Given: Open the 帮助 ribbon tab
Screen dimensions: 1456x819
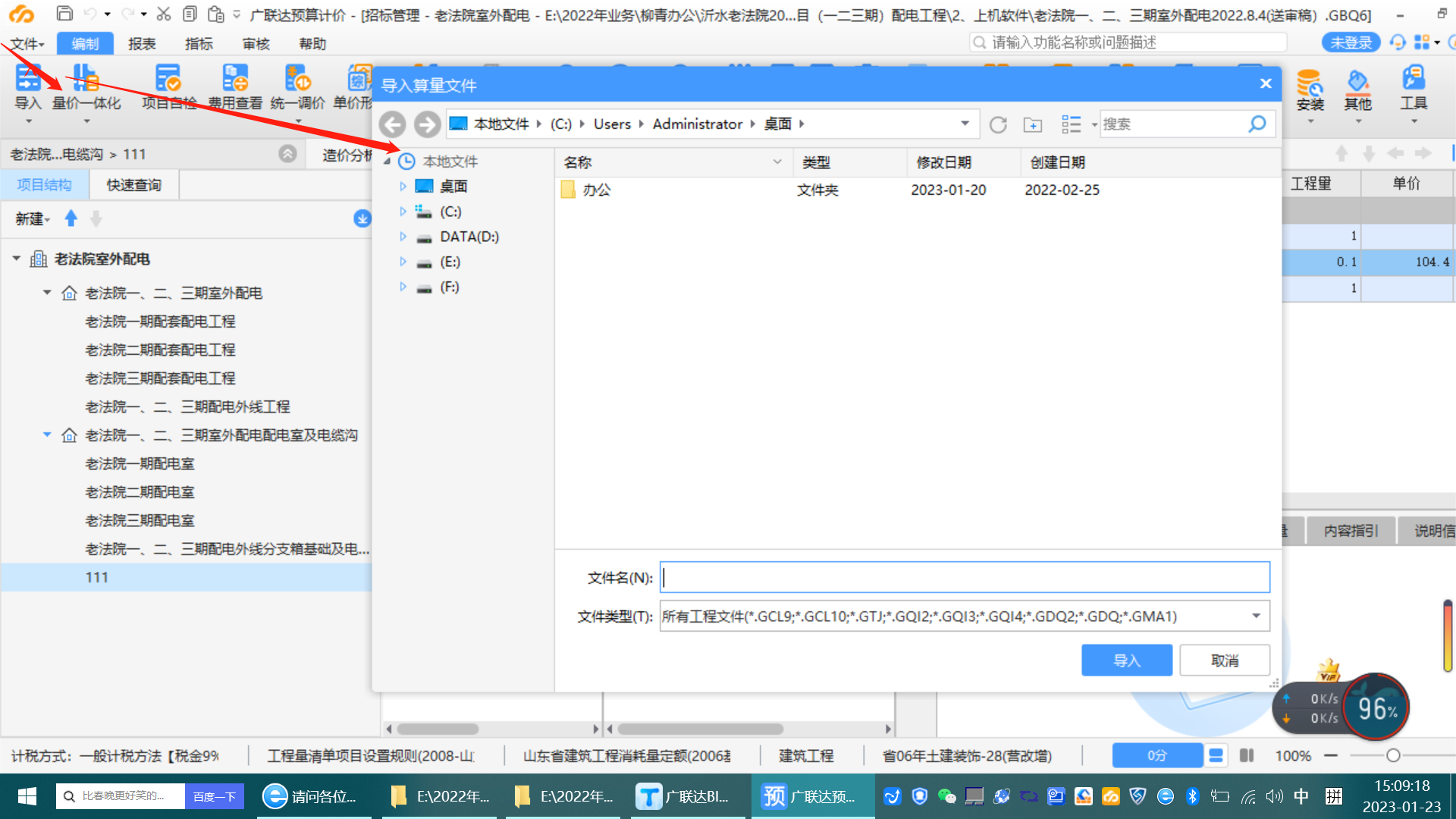Looking at the screenshot, I should (312, 44).
